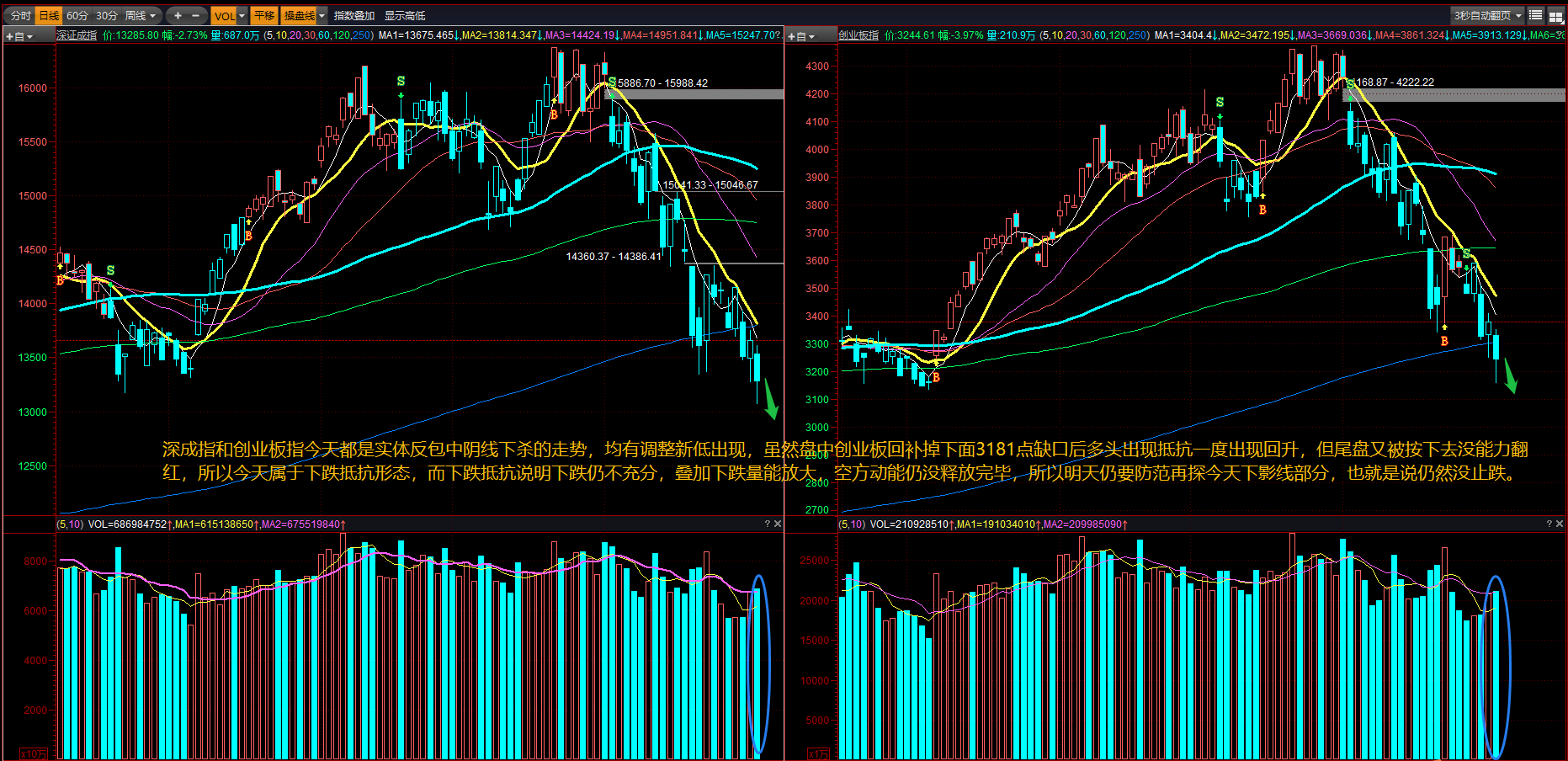Click left chart MA parameters (5,10,20,30,60,120,250)
Screen dimensions: 1568x761
[318, 35]
